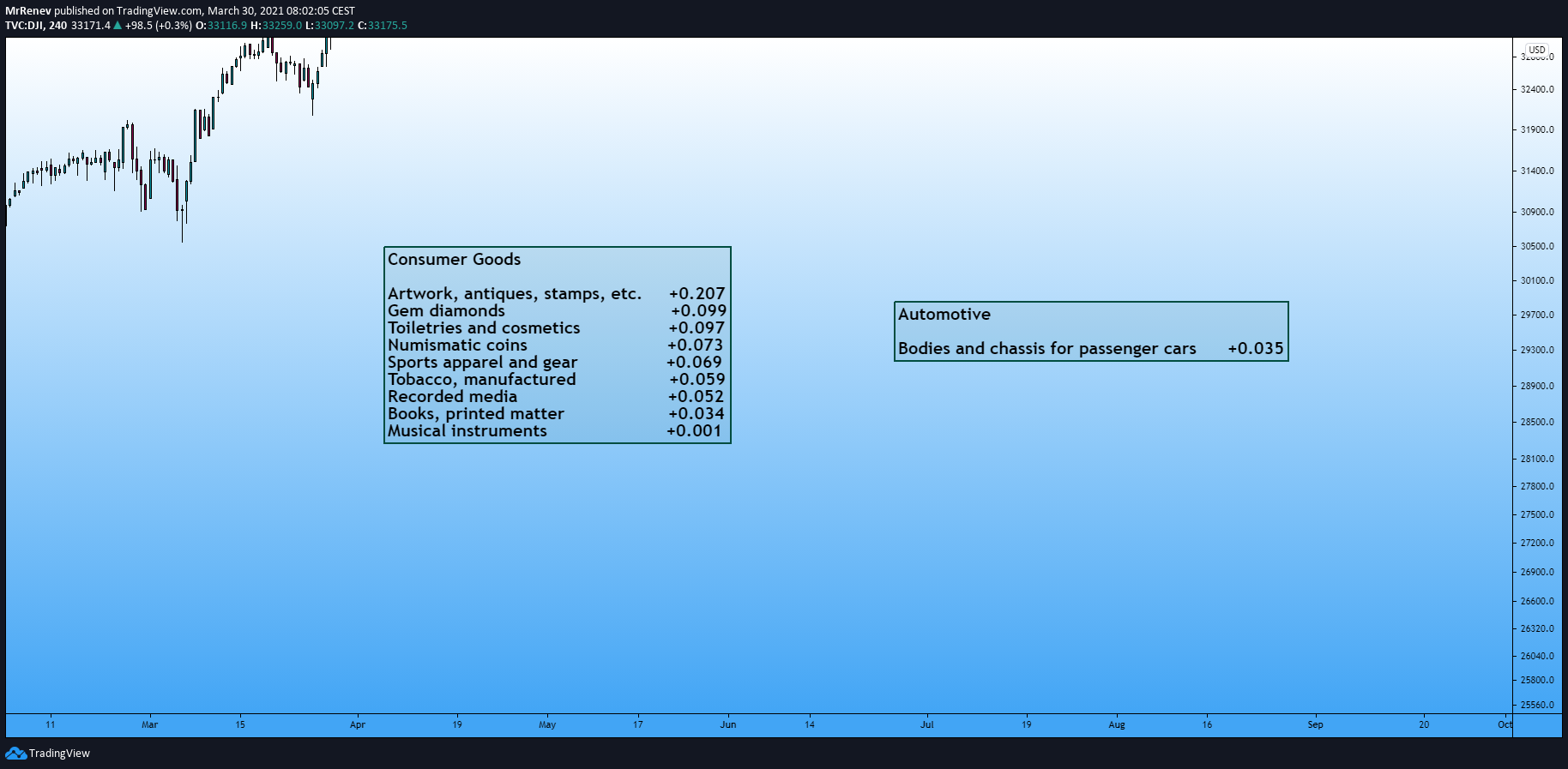Viewport: 1568px width, 769px height.
Task: Click the +0.207 value
Action: point(697,294)
